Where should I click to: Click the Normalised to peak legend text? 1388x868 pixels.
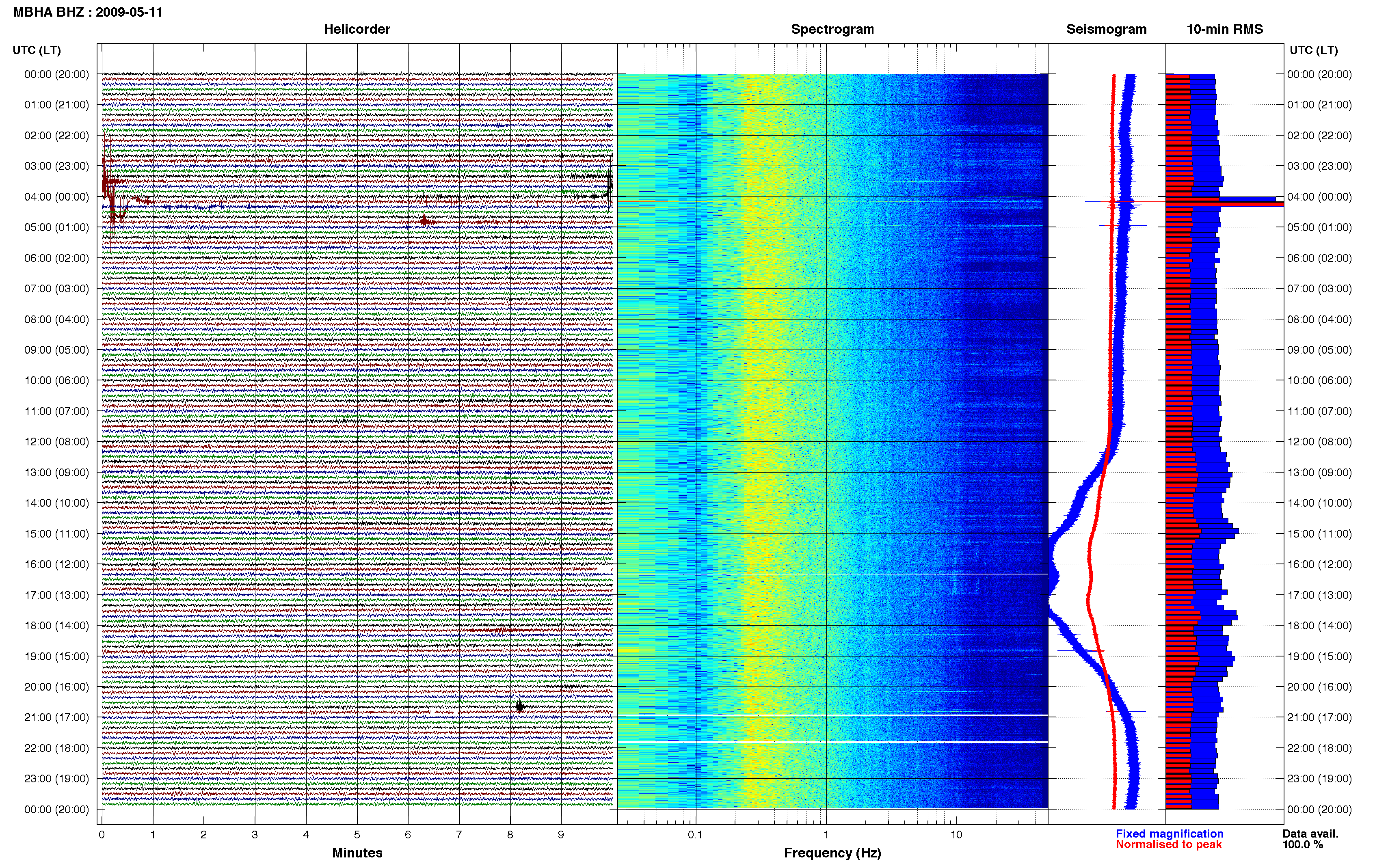pyautogui.click(x=1169, y=844)
